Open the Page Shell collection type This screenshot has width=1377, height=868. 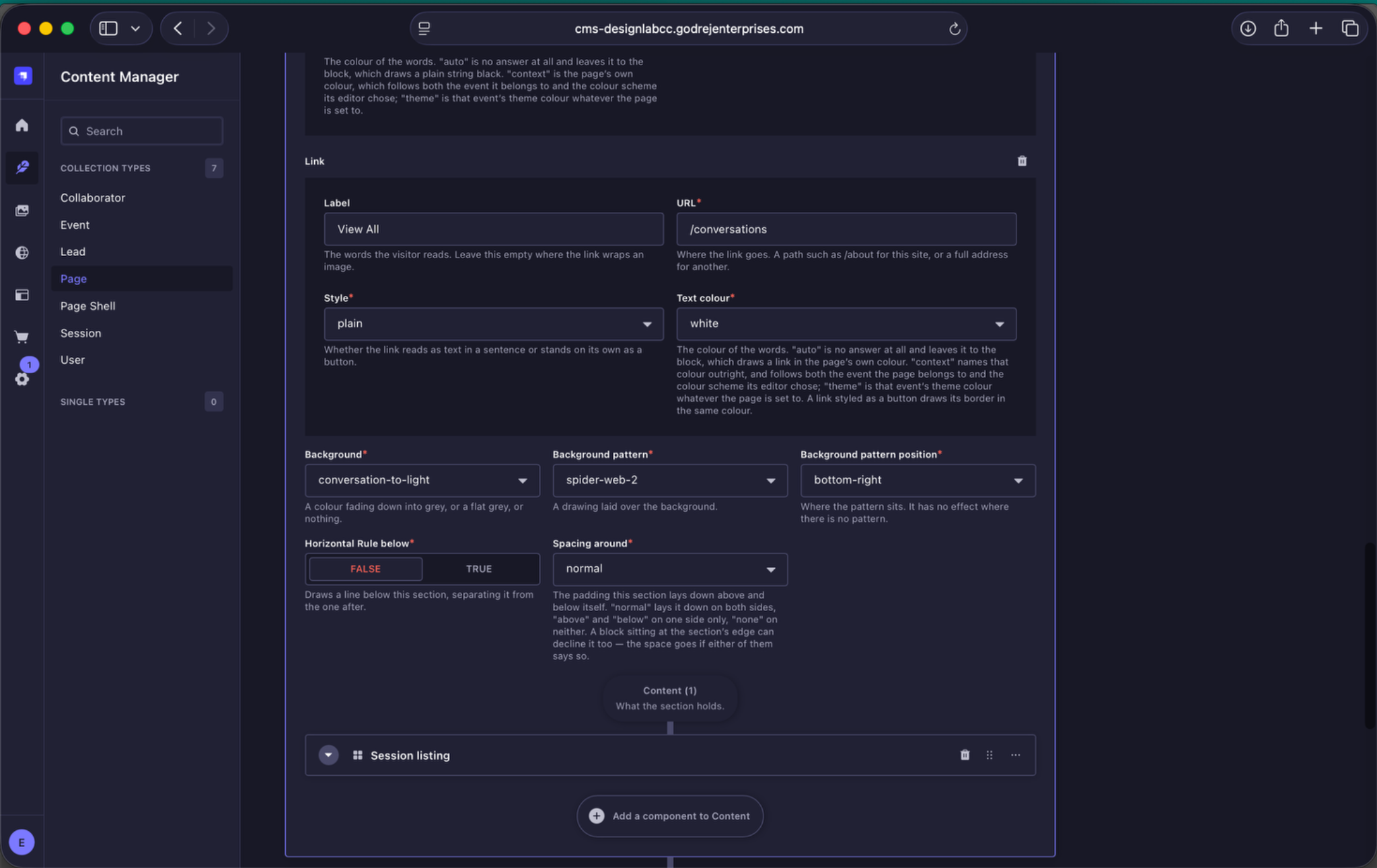click(87, 306)
